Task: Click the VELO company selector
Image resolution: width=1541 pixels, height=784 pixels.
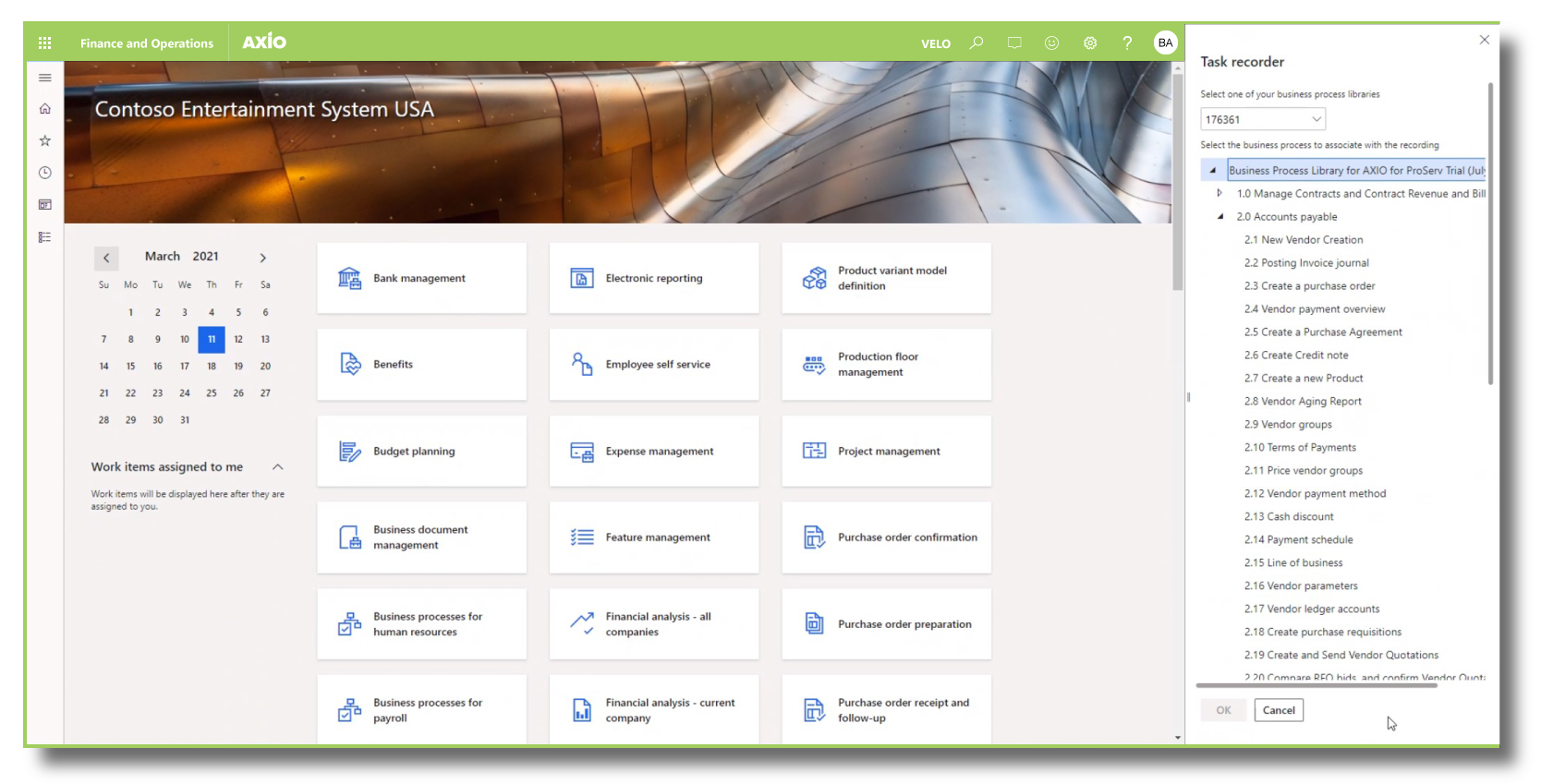Action: (x=935, y=43)
